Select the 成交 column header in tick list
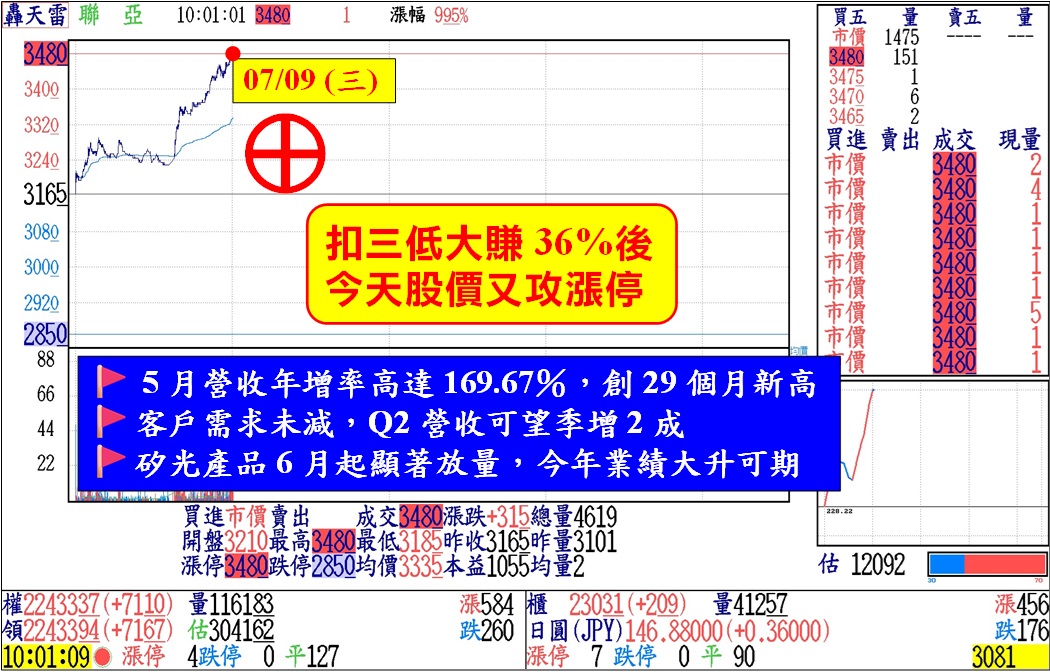Image resolution: width=1050 pixels, height=672 pixels. click(x=953, y=140)
